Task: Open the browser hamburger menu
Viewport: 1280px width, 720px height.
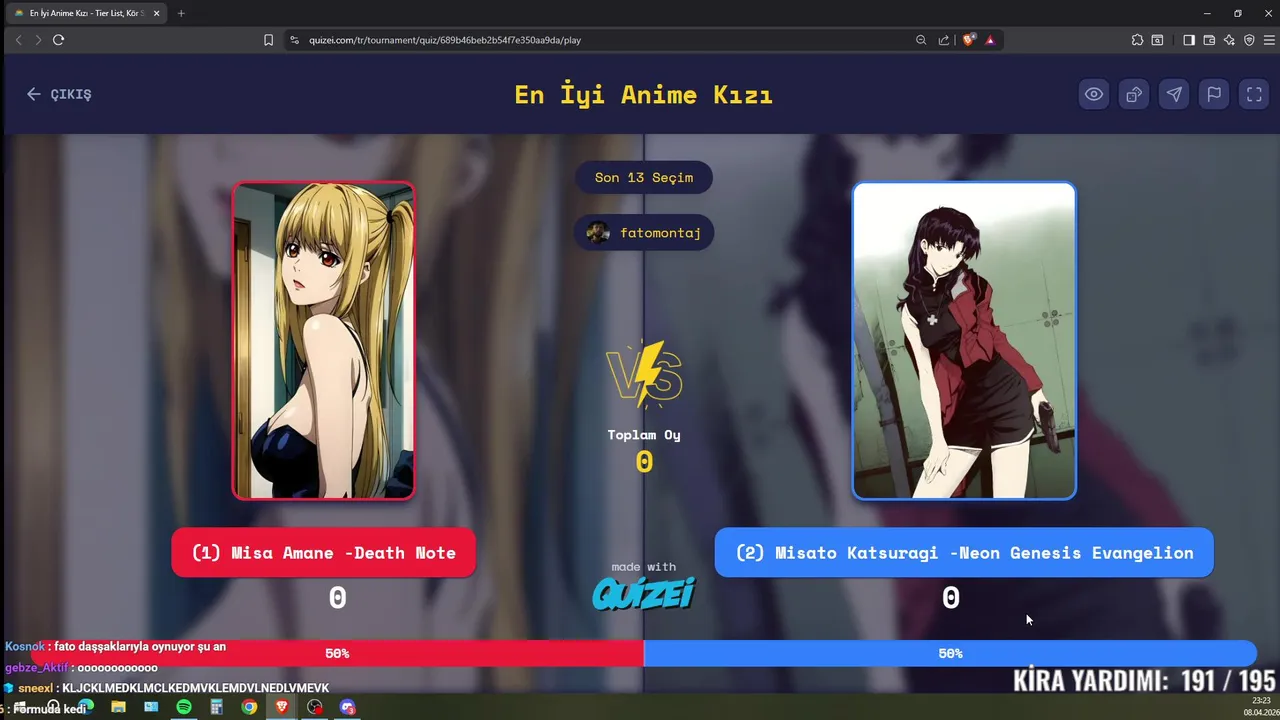Action: pyautogui.click(x=1267, y=40)
